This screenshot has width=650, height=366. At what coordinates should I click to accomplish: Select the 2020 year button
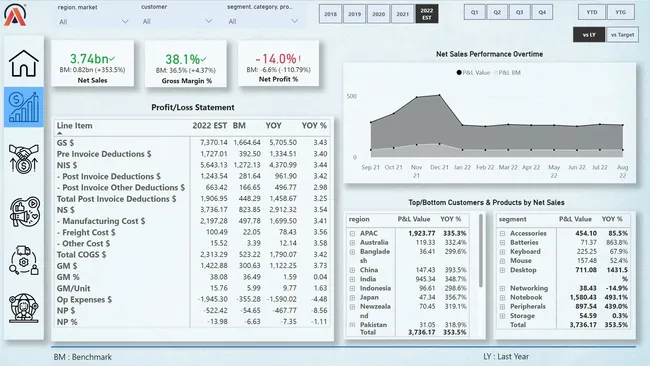tap(378, 14)
